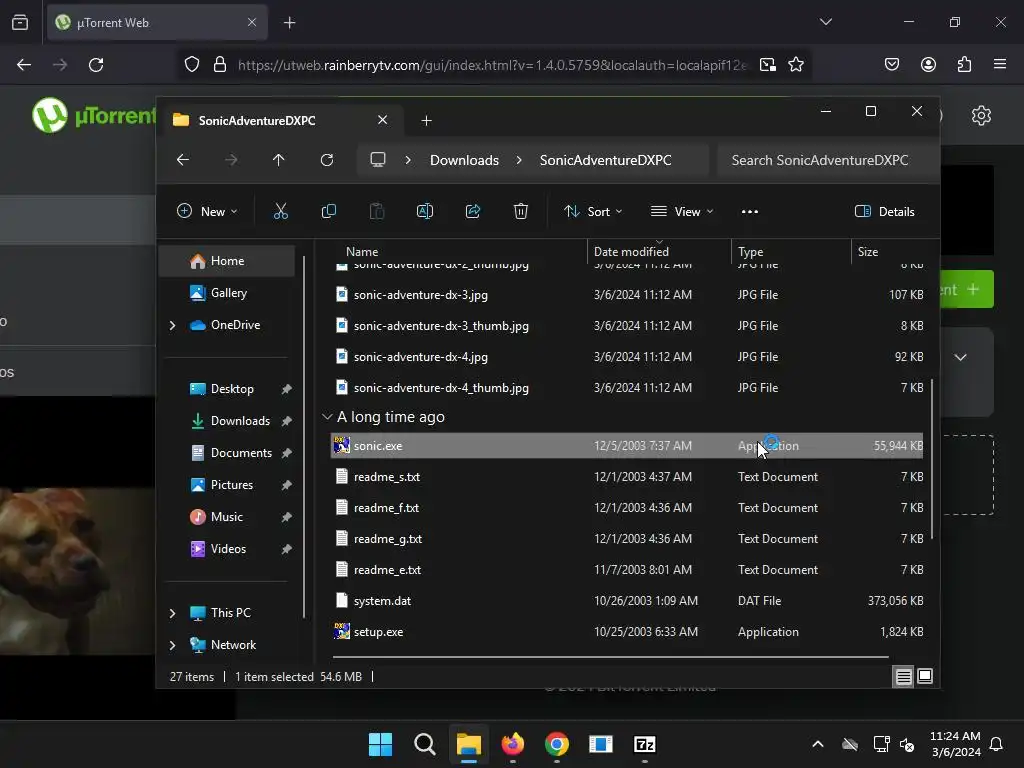Open Google Chrome from the taskbar
Image resolution: width=1024 pixels, height=768 pixels.
[x=556, y=744]
